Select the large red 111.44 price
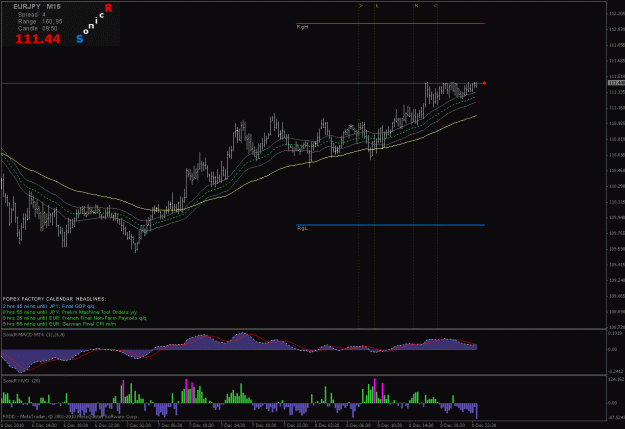 point(38,39)
